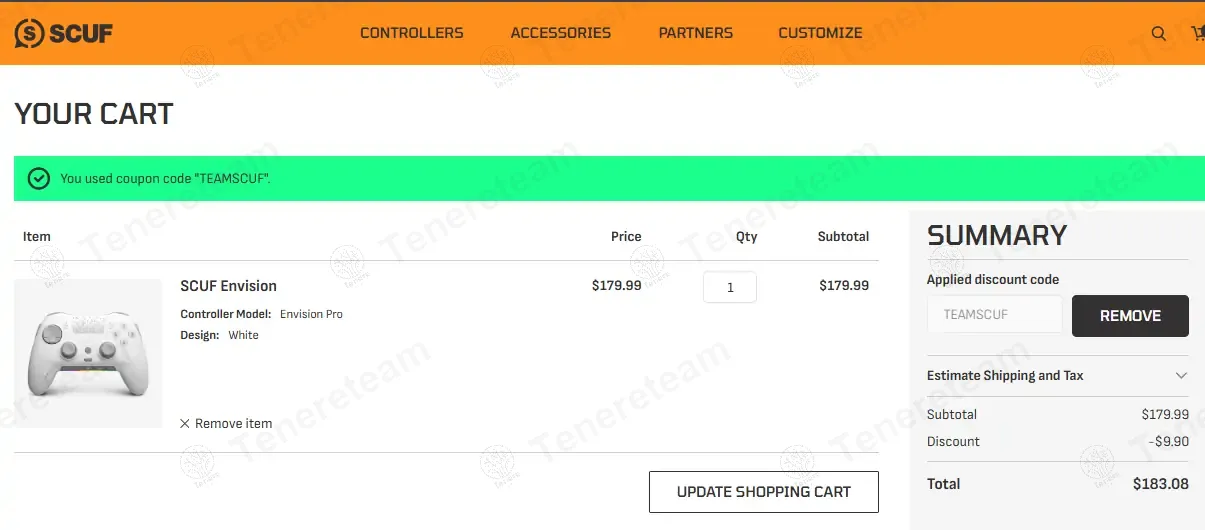Expand Estimate Shipping and Tax chevron
The width and height of the screenshot is (1205, 530).
[x=1181, y=376]
